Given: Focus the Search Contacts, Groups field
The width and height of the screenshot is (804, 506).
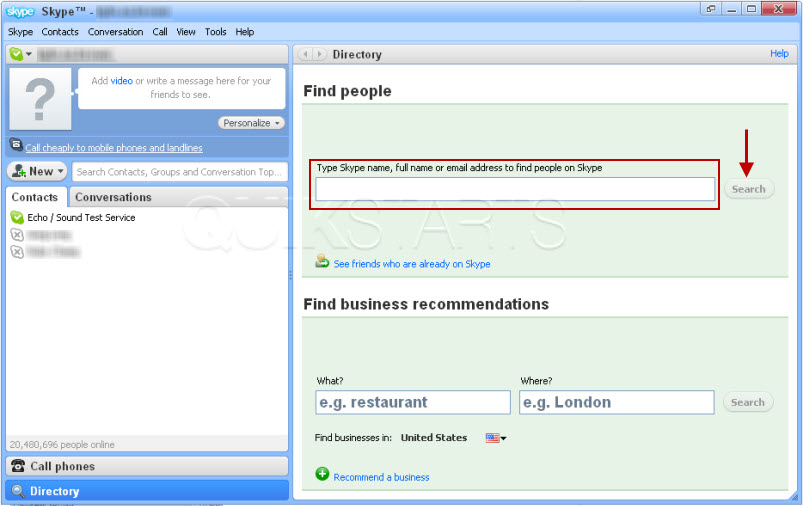Looking at the screenshot, I should tap(179, 172).
